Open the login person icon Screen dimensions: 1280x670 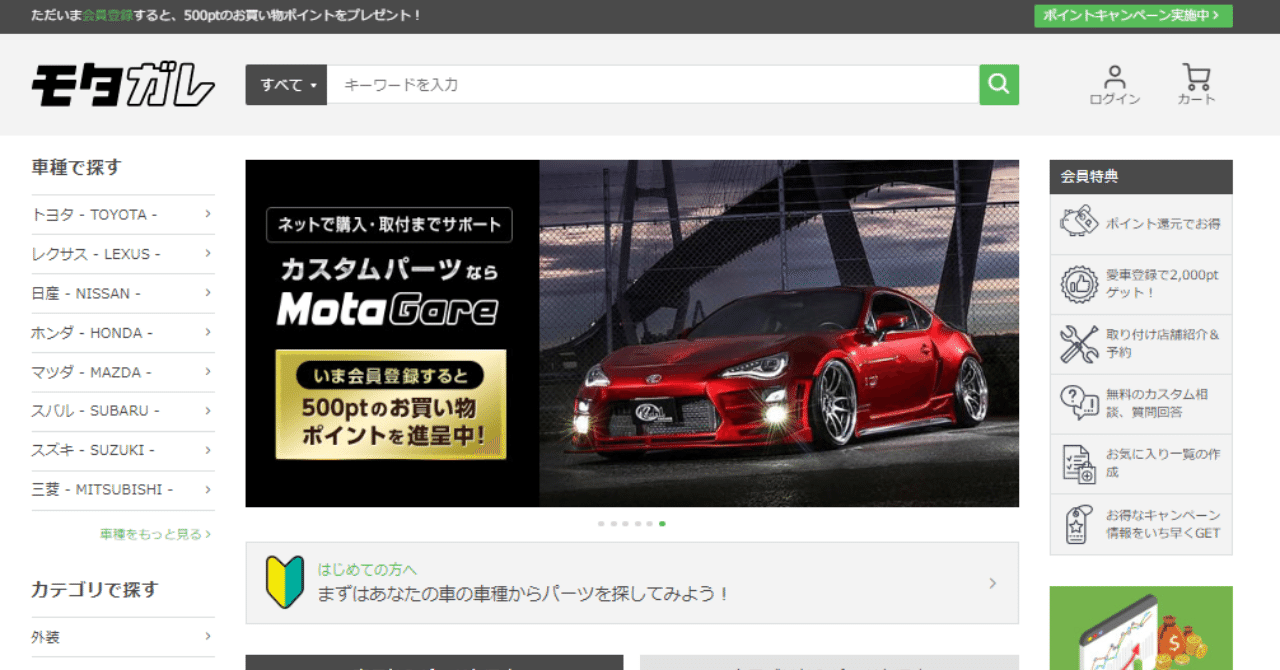click(x=1115, y=77)
